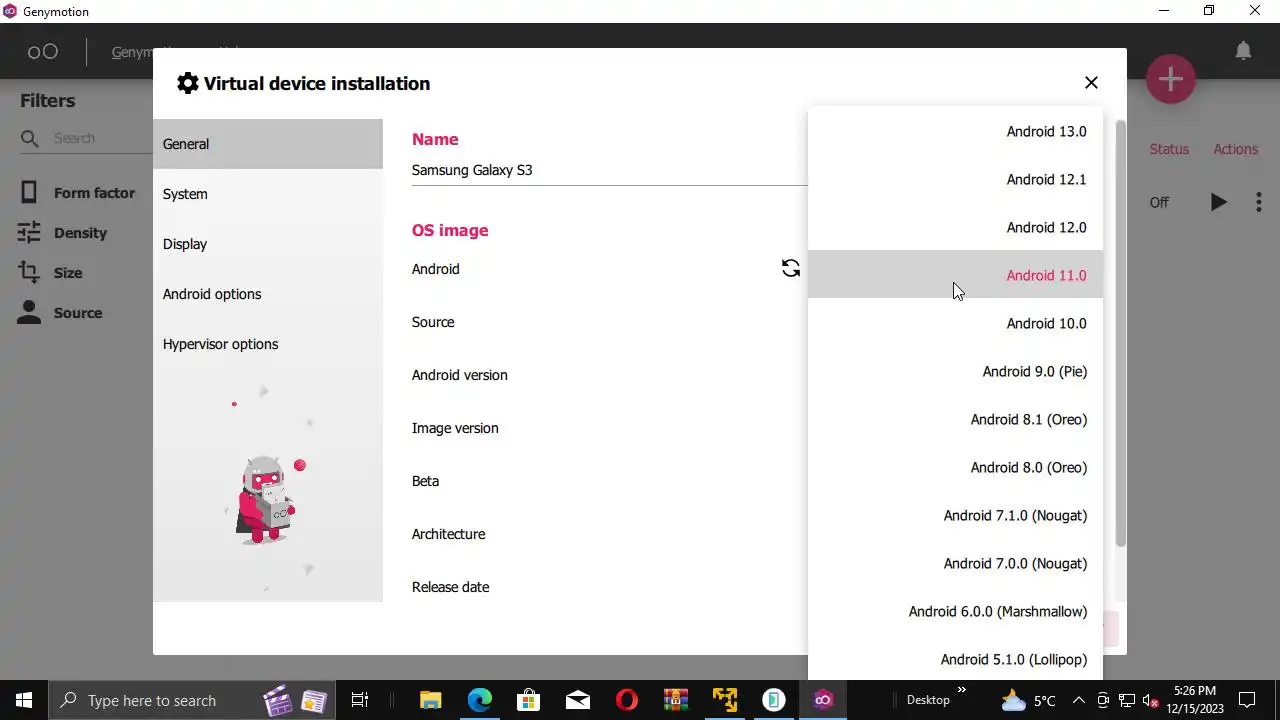This screenshot has width=1280, height=720.
Task: Open the notifications bell icon
Action: pos(1243,51)
